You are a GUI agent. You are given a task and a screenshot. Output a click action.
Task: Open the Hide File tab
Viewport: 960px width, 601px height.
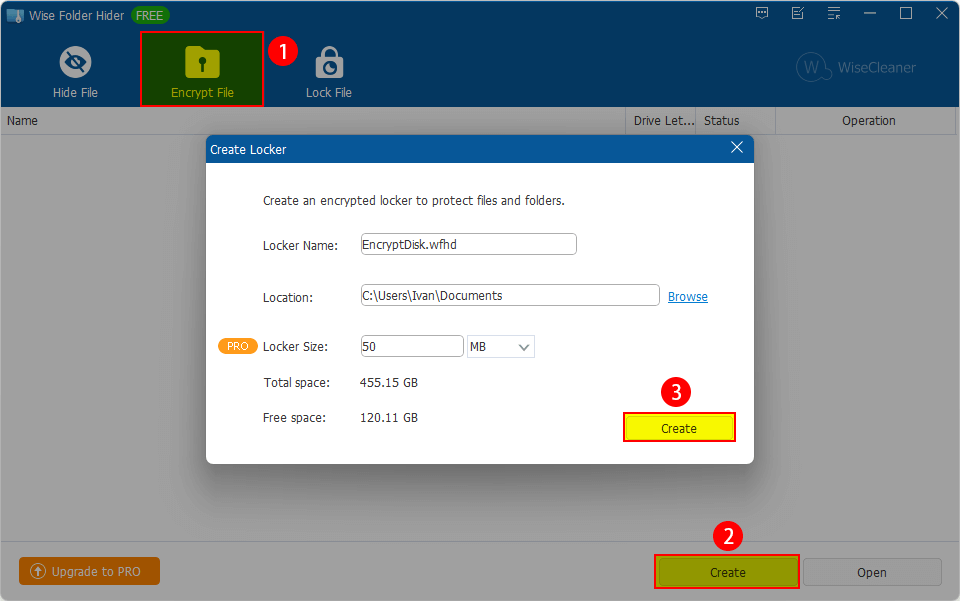coord(75,72)
